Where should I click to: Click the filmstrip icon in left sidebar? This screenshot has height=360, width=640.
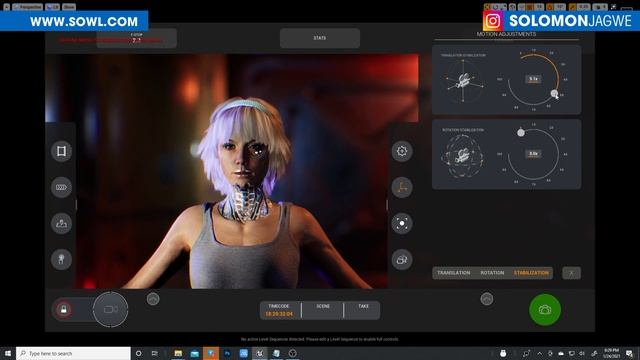pos(61,187)
